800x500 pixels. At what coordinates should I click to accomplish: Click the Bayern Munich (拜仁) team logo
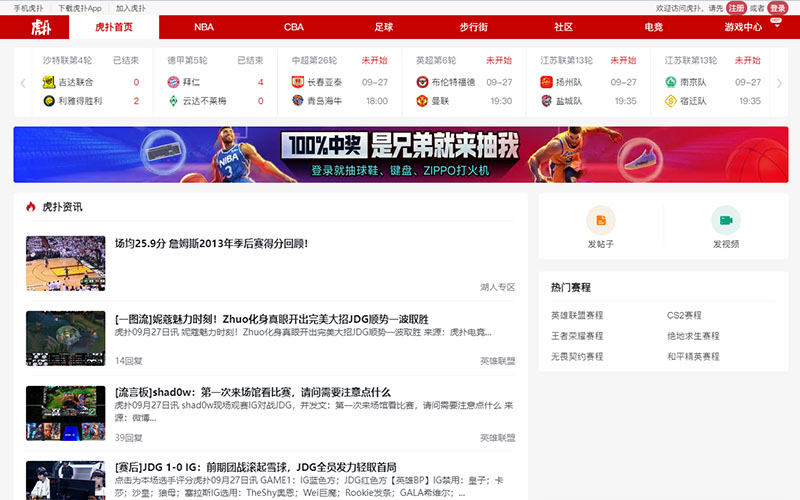tap(172, 82)
